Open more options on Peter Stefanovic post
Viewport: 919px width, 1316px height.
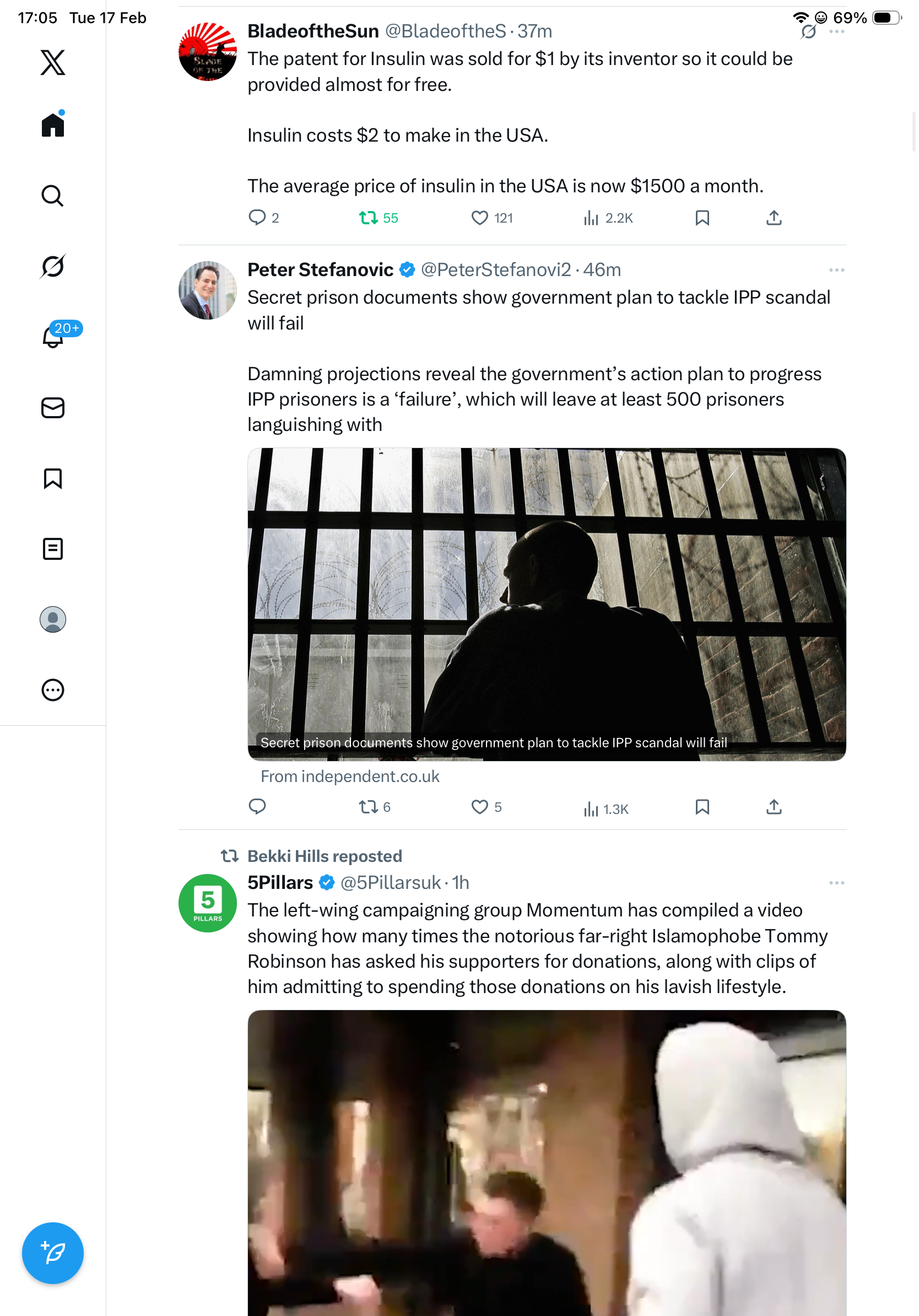coord(836,270)
